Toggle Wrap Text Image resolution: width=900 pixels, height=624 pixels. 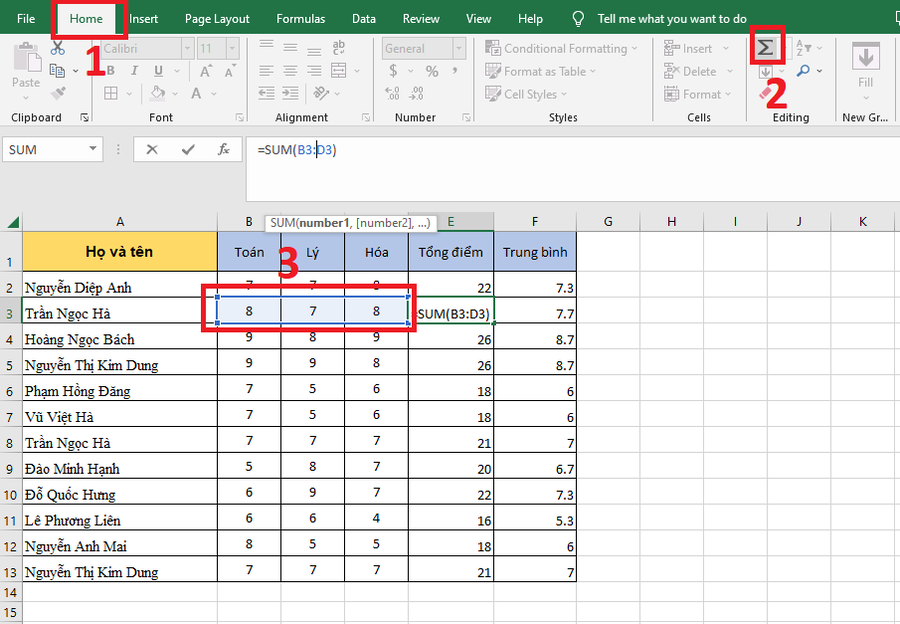[339, 47]
